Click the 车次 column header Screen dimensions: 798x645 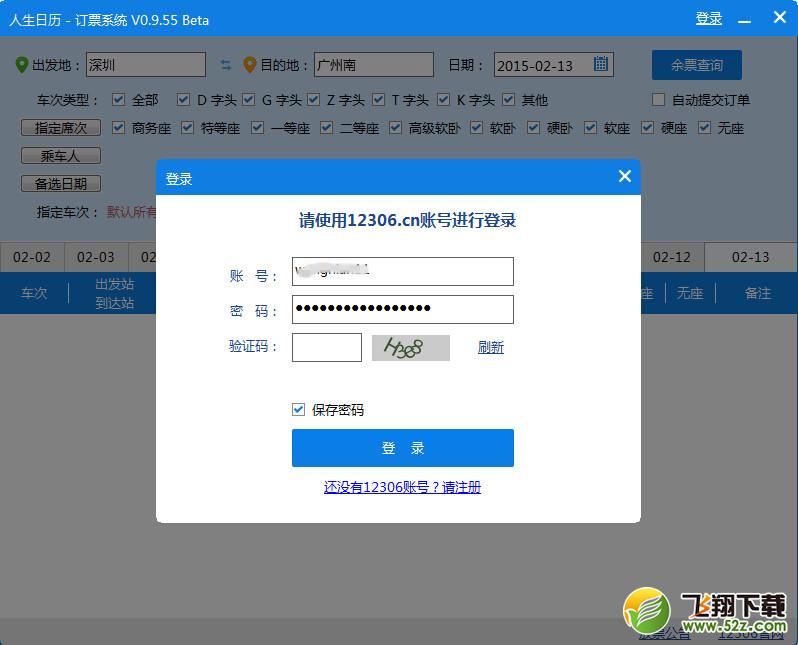34,293
